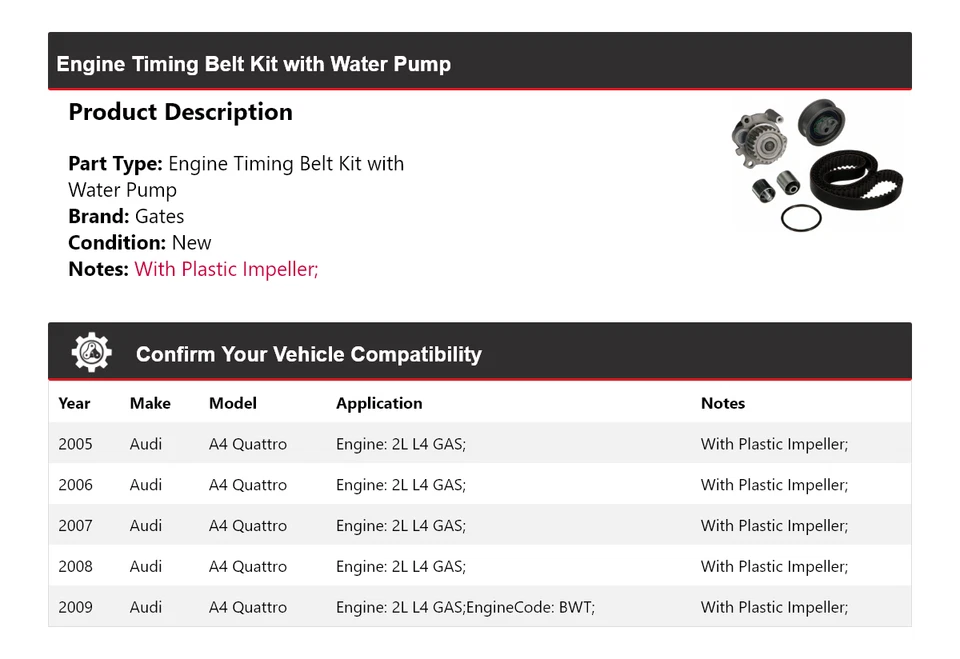The width and height of the screenshot is (960, 659).
Task: Click the gear icon beside Confirm Your Vehicle Compatibility
Action: point(91,353)
